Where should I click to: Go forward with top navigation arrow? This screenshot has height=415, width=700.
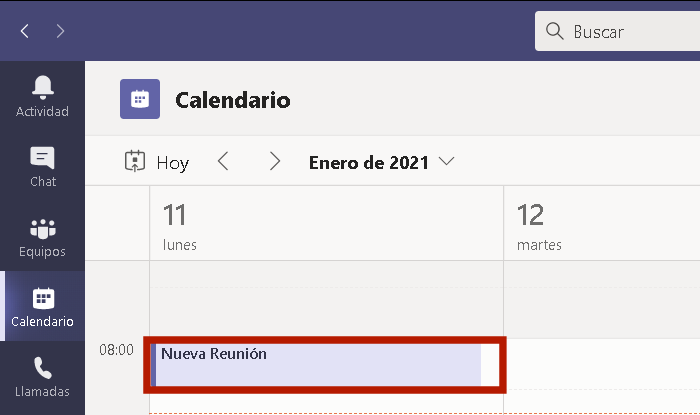[60, 31]
